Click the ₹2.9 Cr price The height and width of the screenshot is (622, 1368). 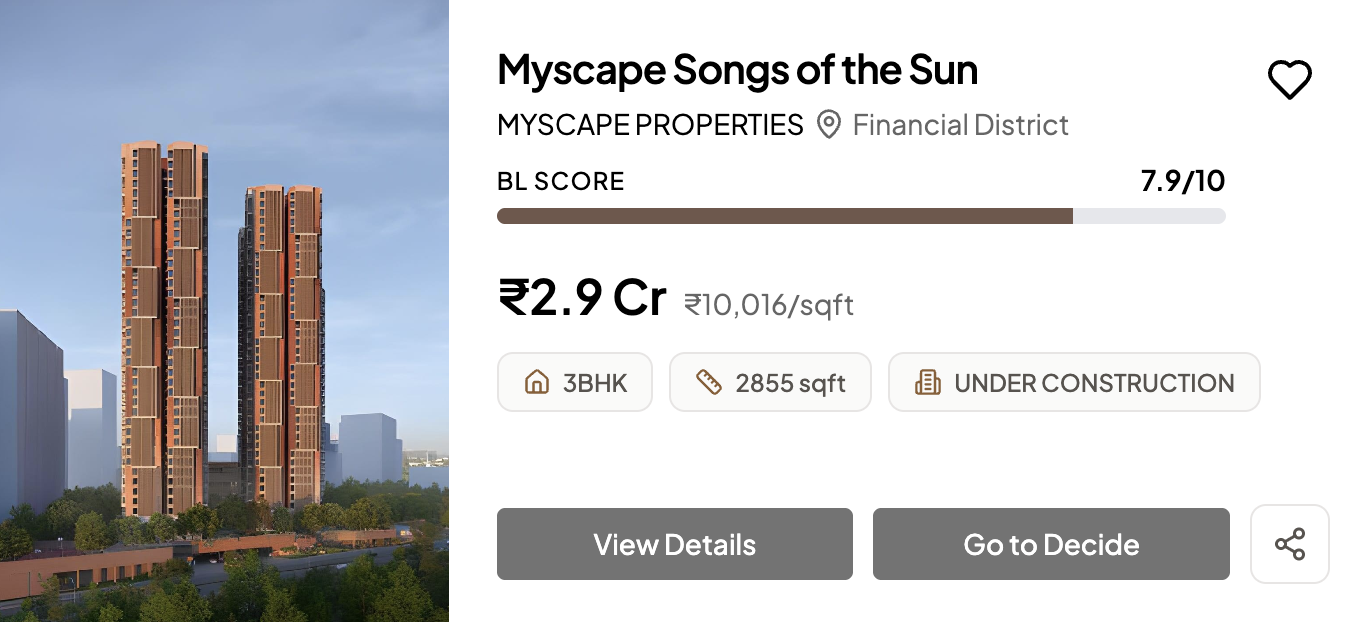pos(582,297)
